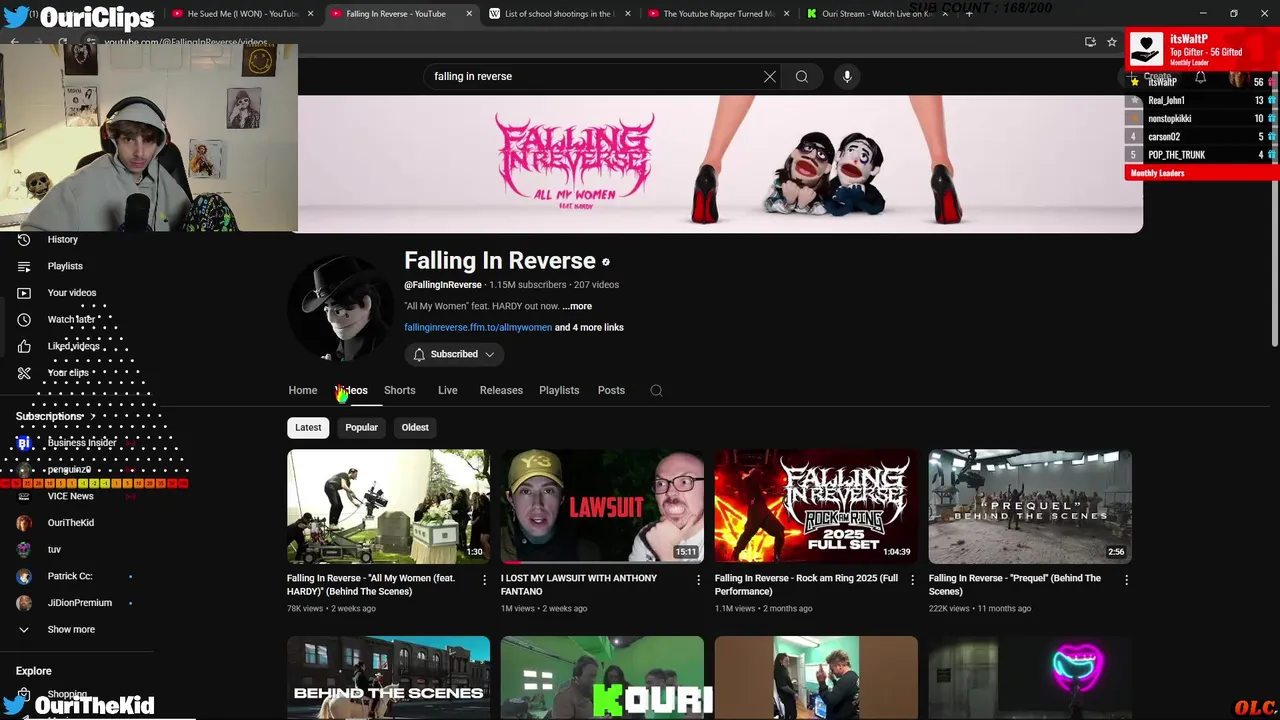
Task: Open options menu for 'All My Women' video
Action: click(x=484, y=580)
